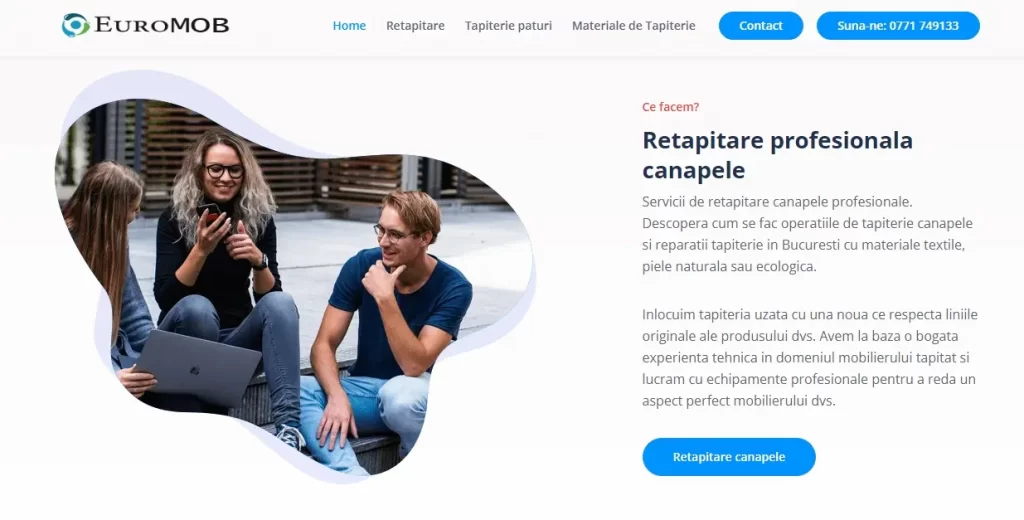Select Tapiterie paturi in navigation
Screen dimensions: 1024x520
508,25
